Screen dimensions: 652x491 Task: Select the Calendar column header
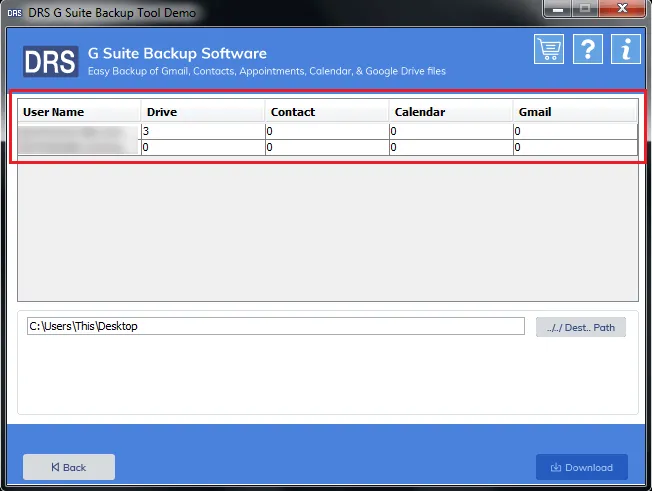(x=451, y=112)
